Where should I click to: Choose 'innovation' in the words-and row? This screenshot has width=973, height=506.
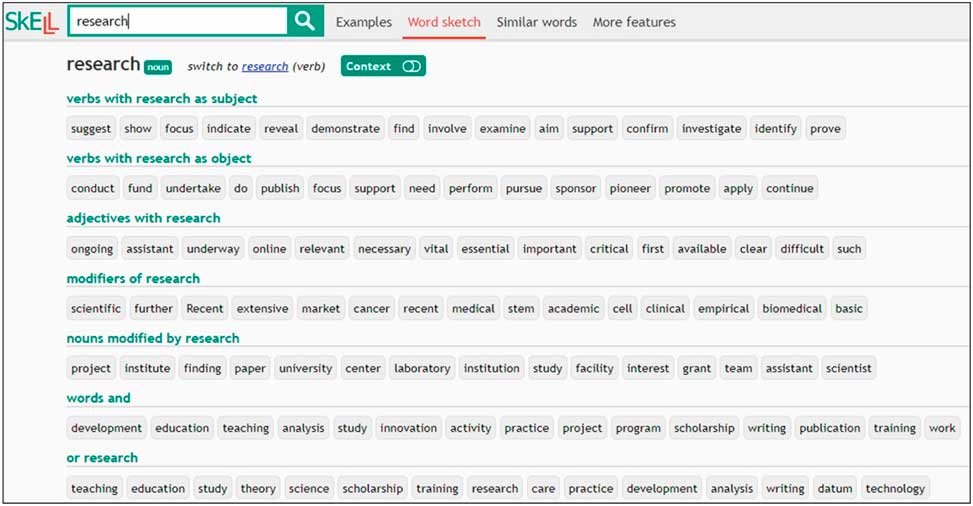point(408,428)
